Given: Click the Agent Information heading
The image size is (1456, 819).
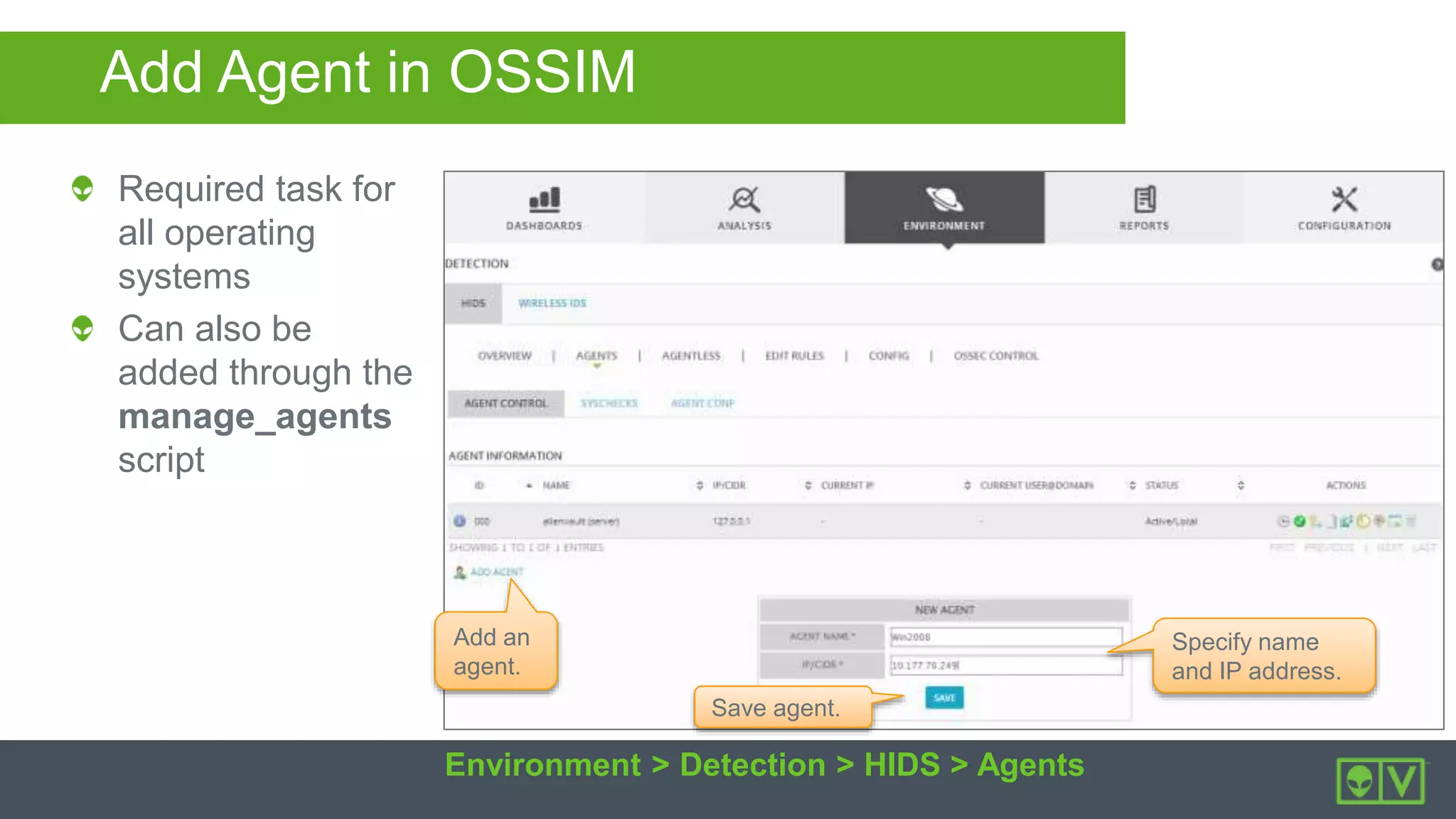Looking at the screenshot, I should point(505,456).
